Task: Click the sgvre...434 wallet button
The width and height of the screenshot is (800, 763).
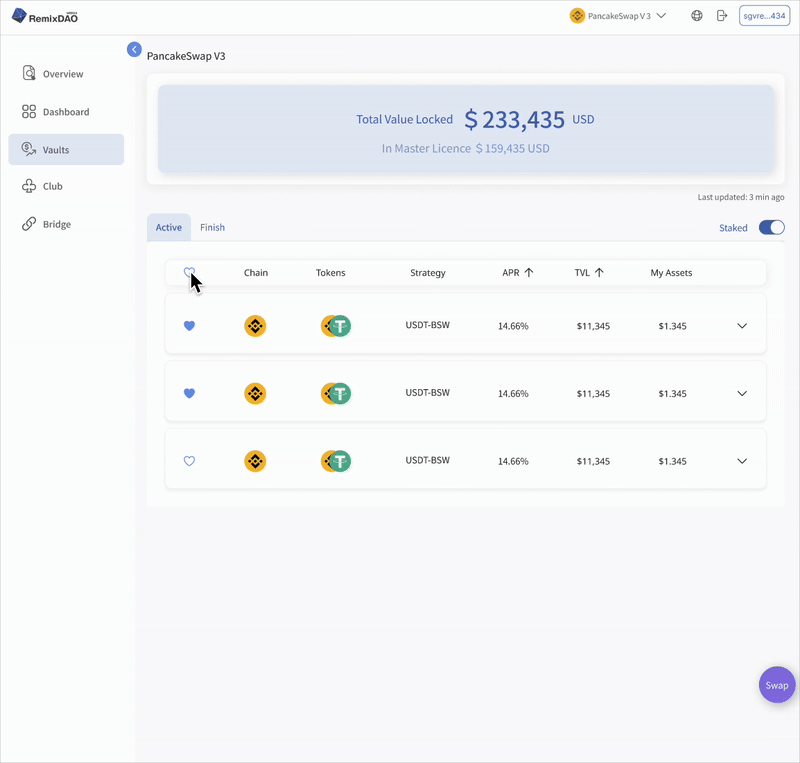Action: [764, 16]
